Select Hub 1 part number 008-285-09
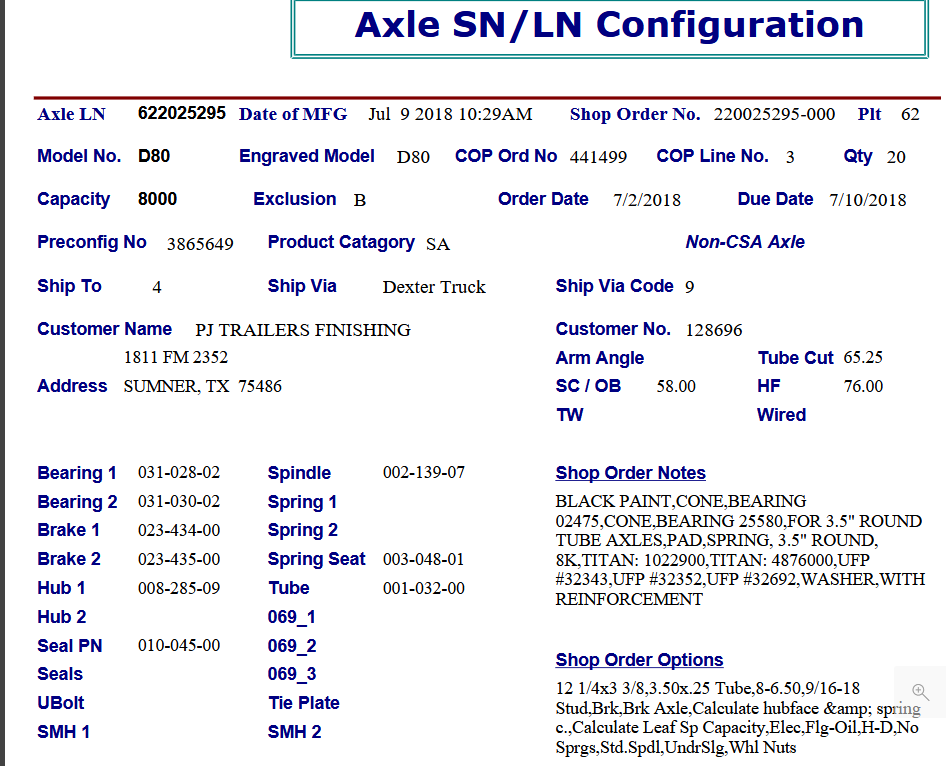The height and width of the screenshot is (766, 946). pyautogui.click(x=179, y=588)
